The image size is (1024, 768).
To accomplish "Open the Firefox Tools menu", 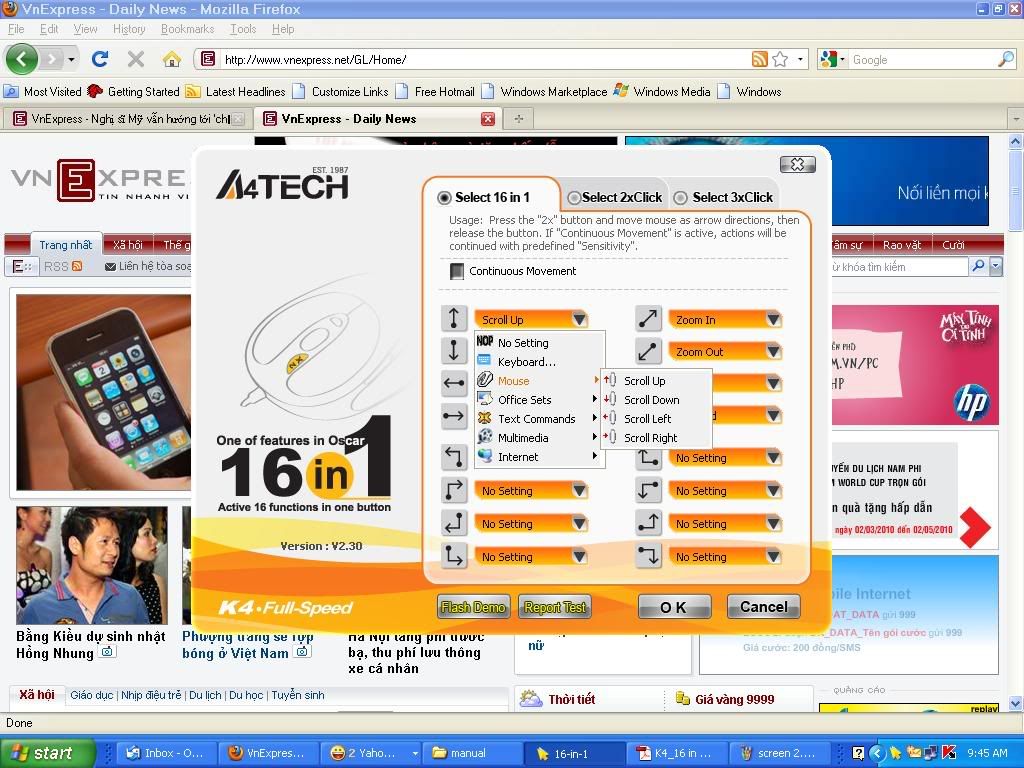I will (243, 29).
